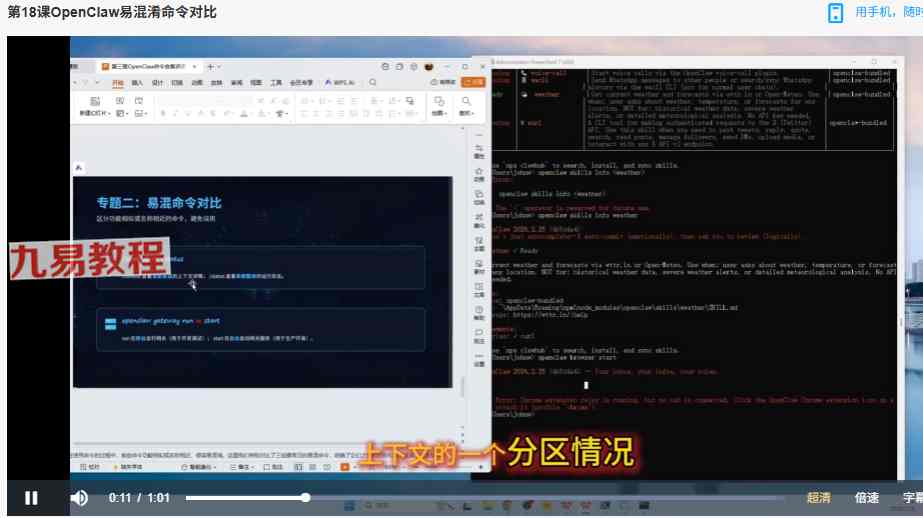Click the plus icon for new tab

[x=210, y=66]
